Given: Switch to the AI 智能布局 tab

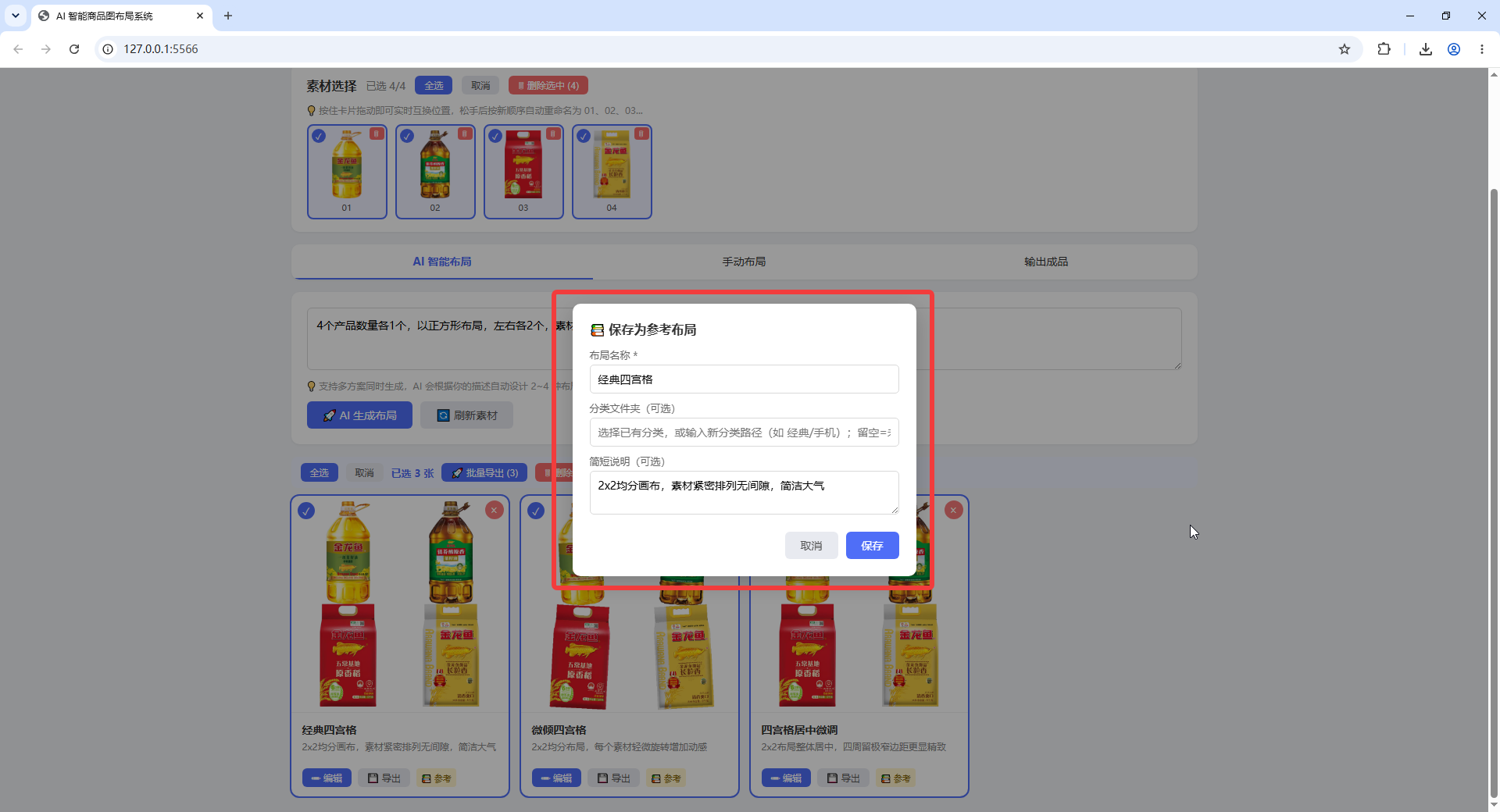Looking at the screenshot, I should 442,262.
